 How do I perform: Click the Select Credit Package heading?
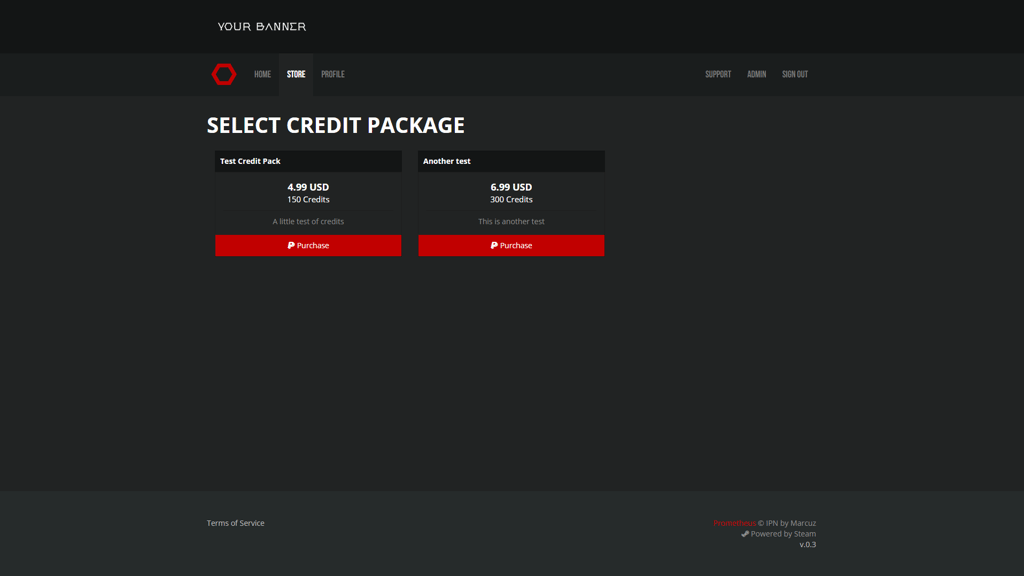point(336,125)
